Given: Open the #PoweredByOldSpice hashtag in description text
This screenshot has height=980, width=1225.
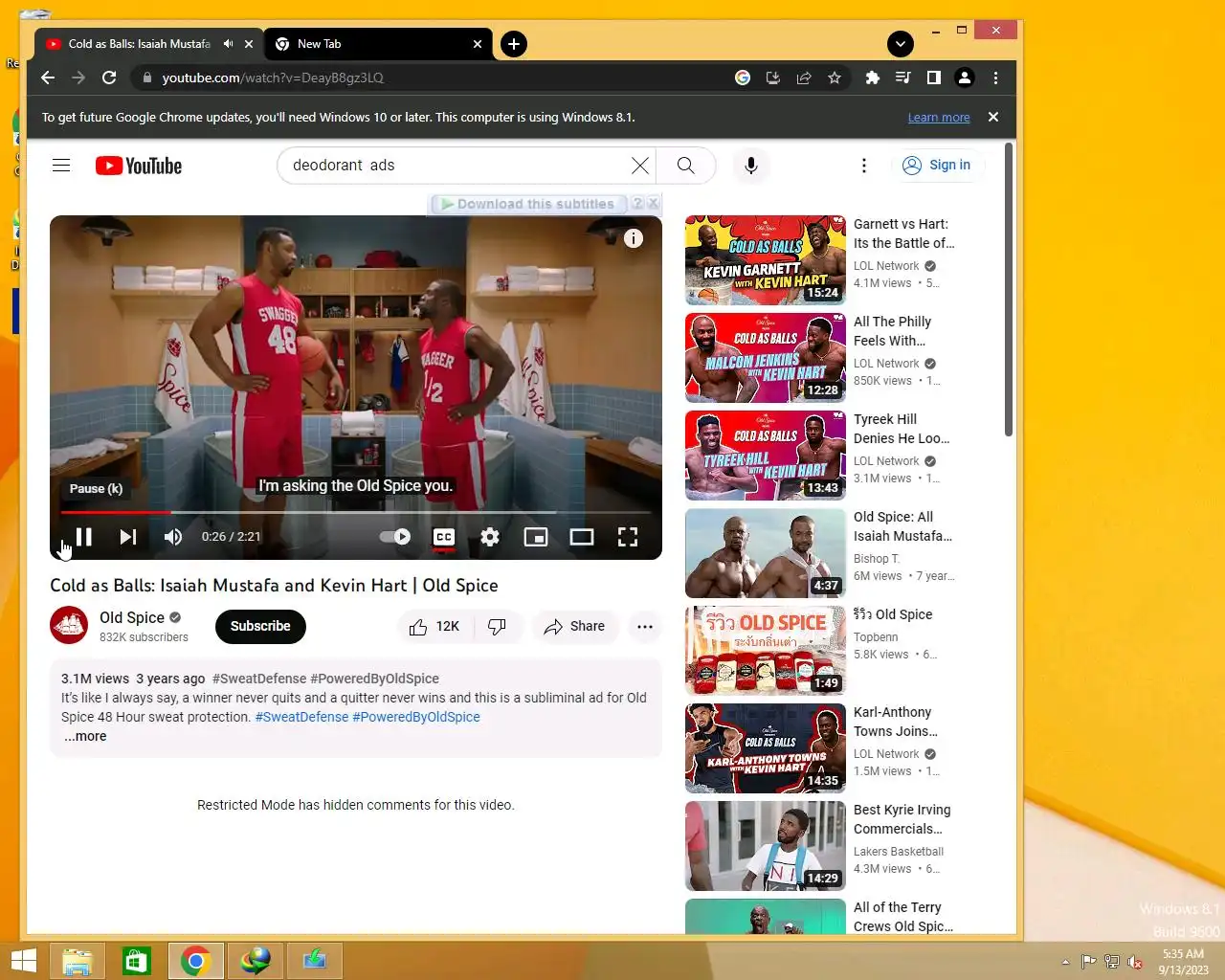Looking at the screenshot, I should [416, 717].
